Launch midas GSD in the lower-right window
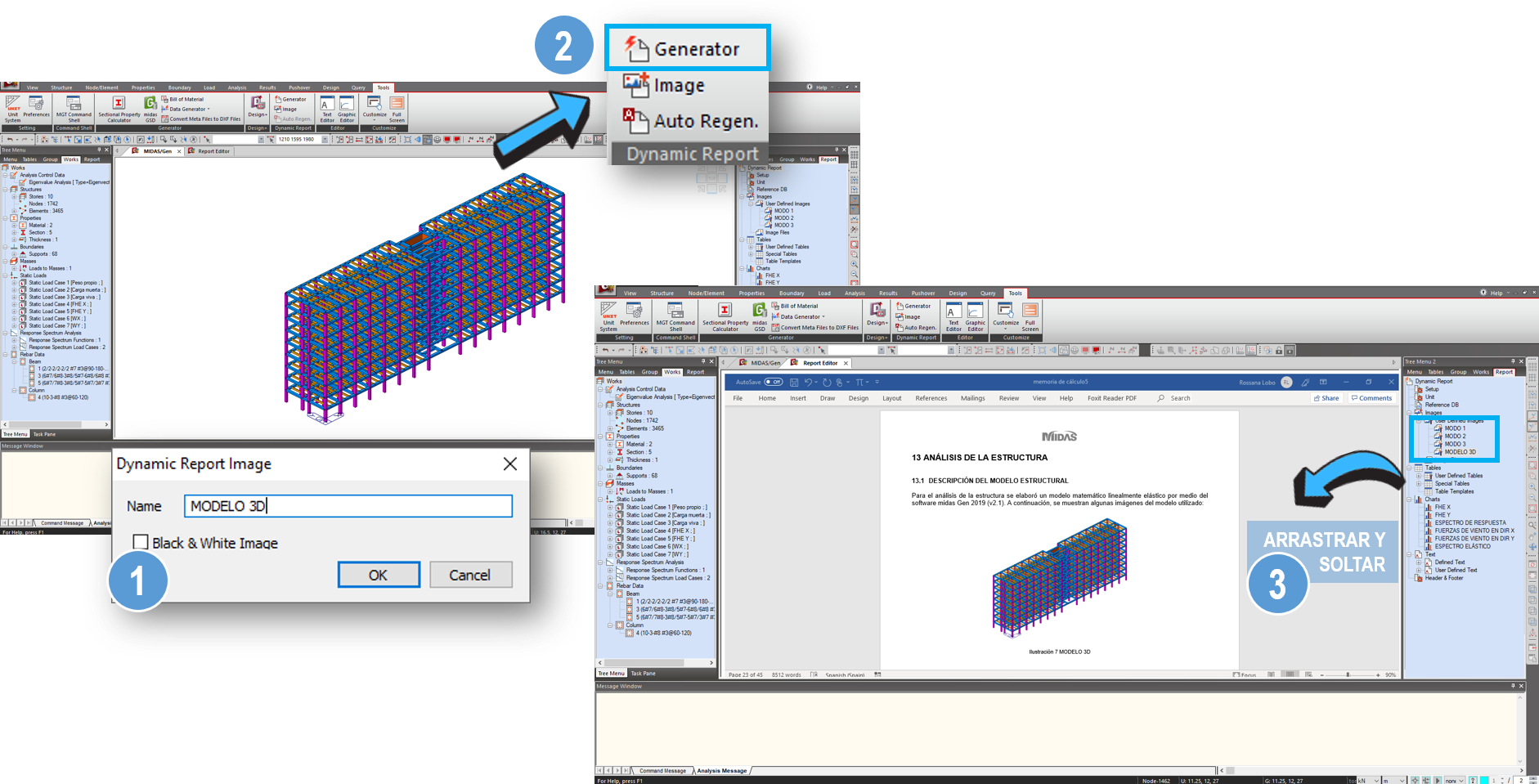This screenshot has width=1539, height=784. 760,316
